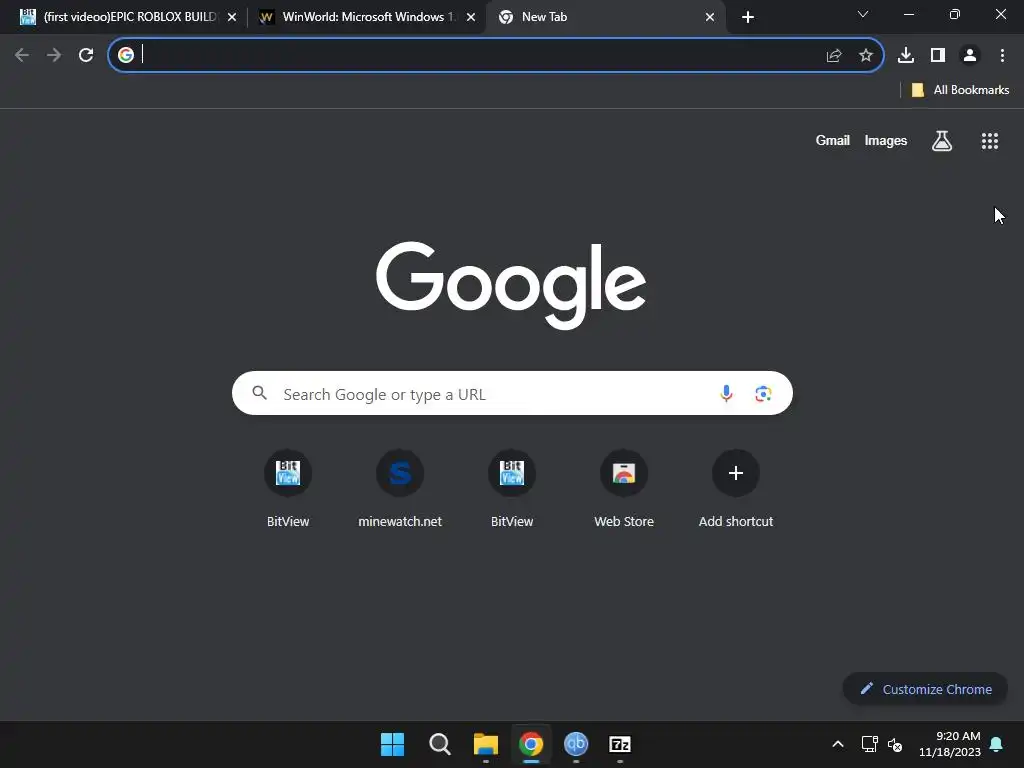
Task: Open the minewatch.net shortcut
Action: pos(400,488)
